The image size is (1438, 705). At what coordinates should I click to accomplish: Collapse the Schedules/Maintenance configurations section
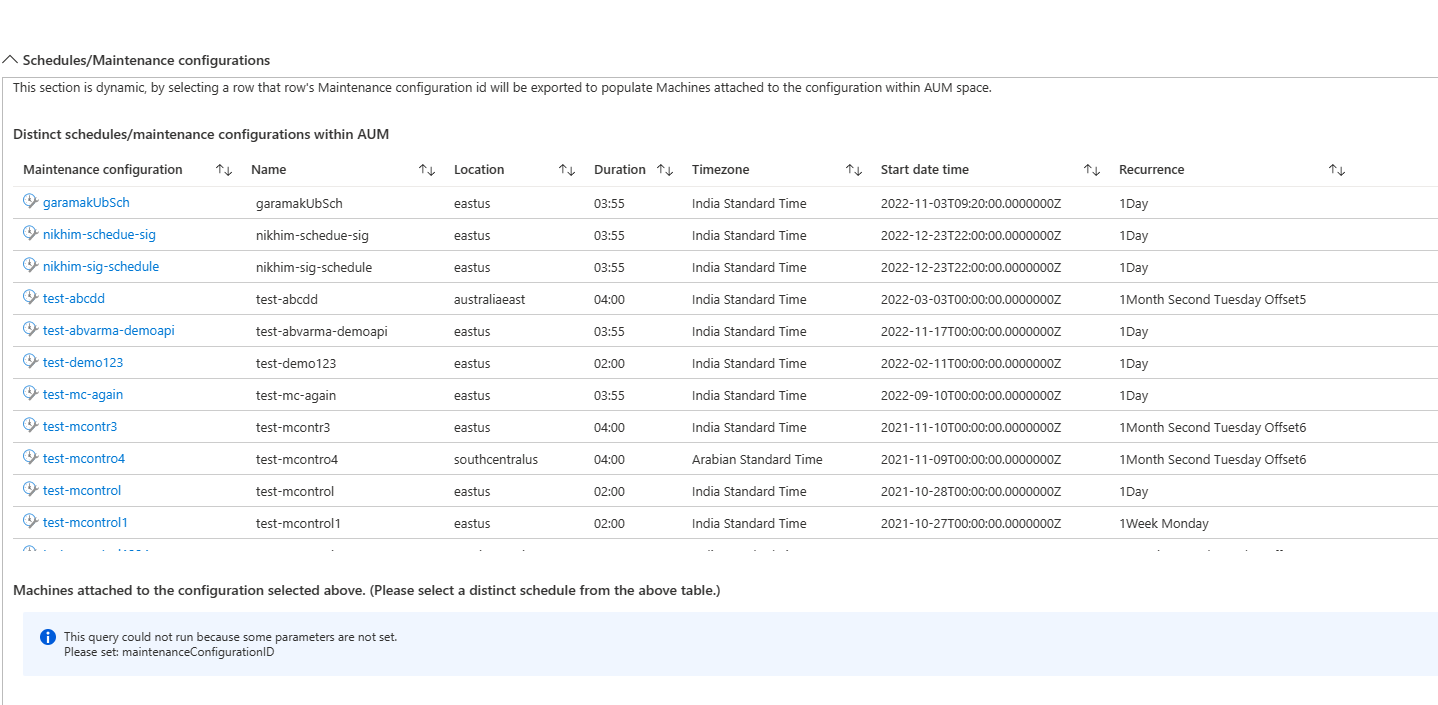coord(11,59)
